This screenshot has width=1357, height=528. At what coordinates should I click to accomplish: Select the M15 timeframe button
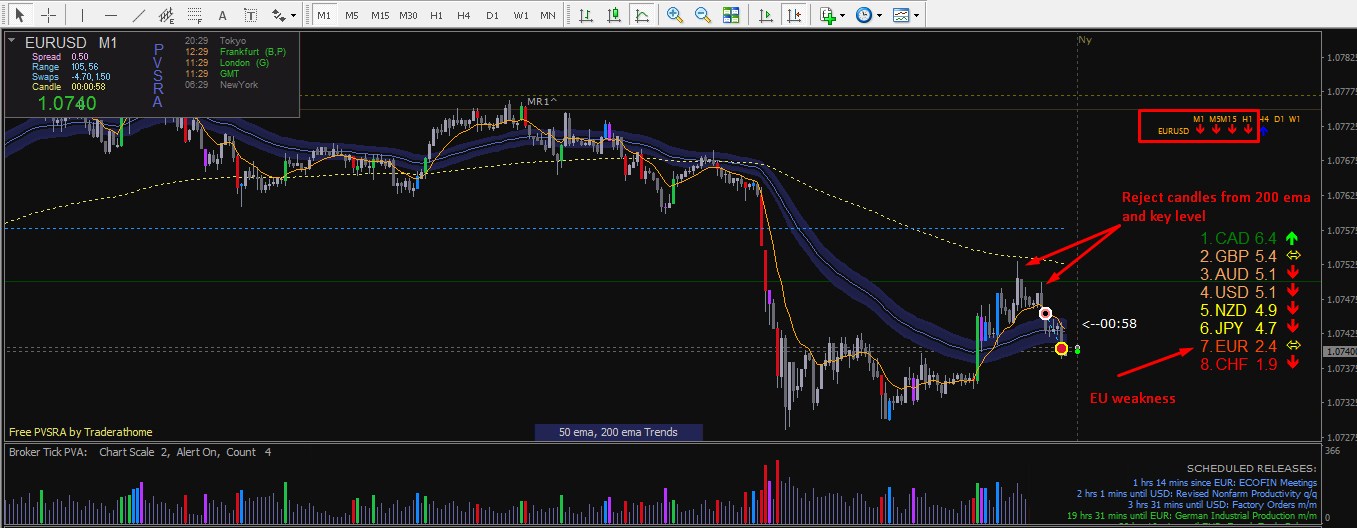click(380, 15)
